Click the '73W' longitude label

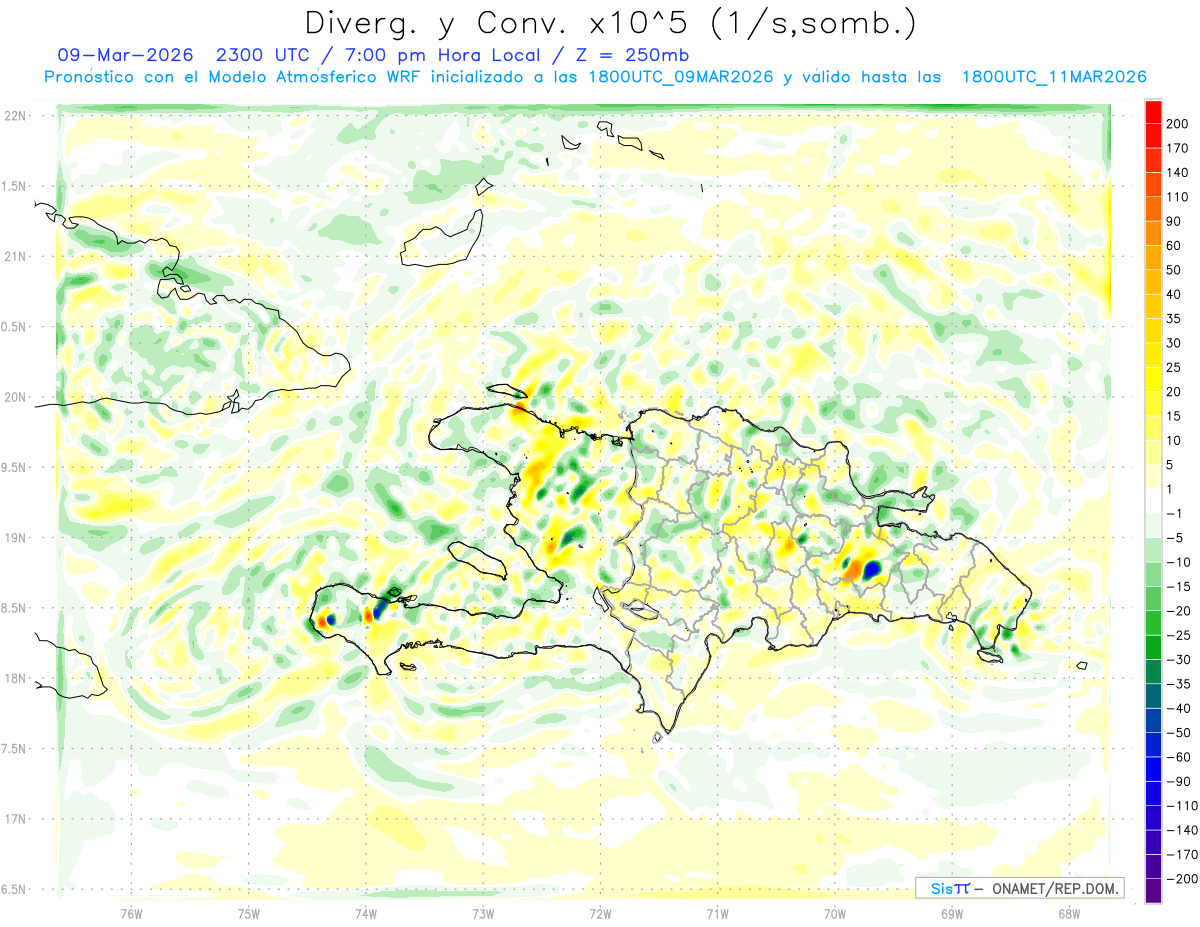point(483,912)
